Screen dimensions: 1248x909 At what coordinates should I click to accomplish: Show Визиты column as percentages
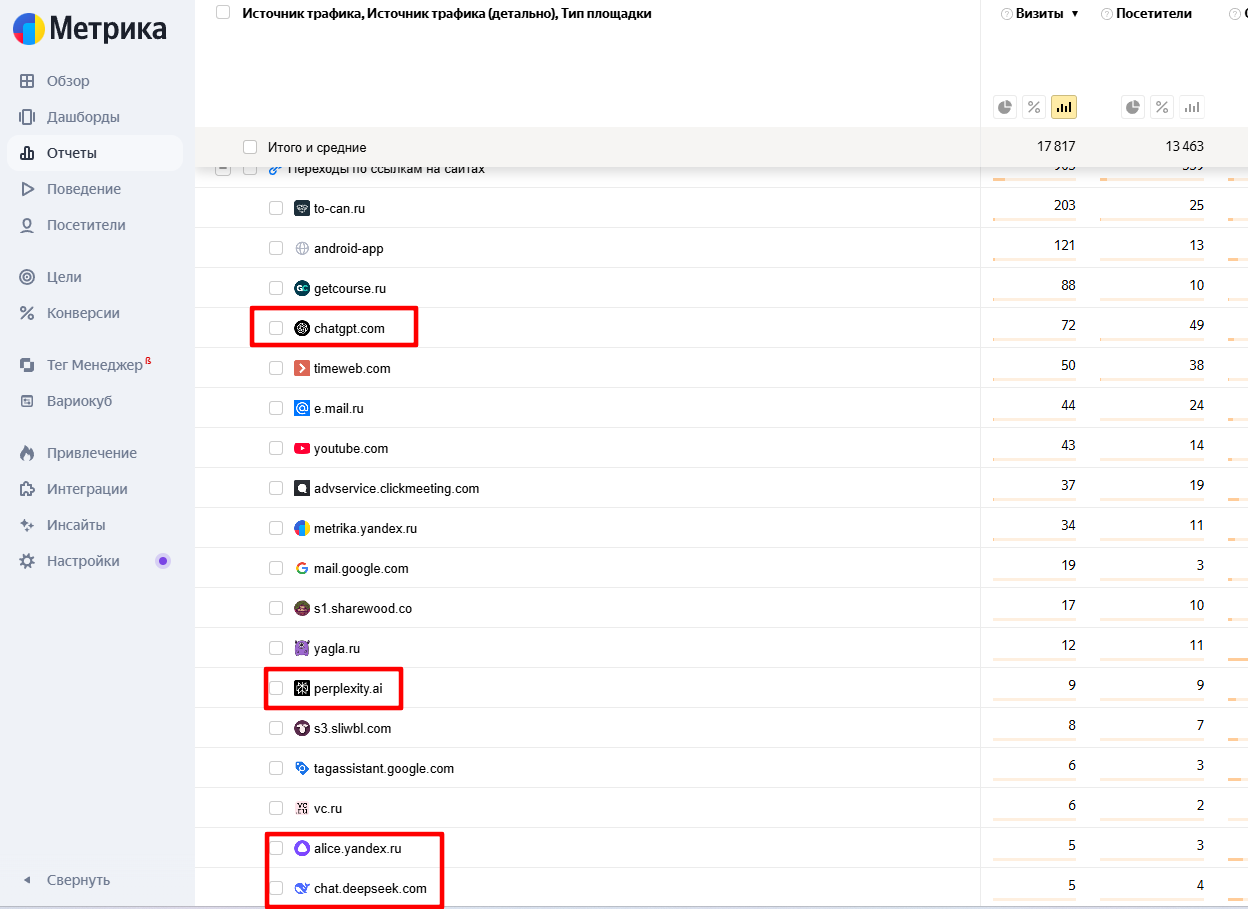[x=1035, y=107]
